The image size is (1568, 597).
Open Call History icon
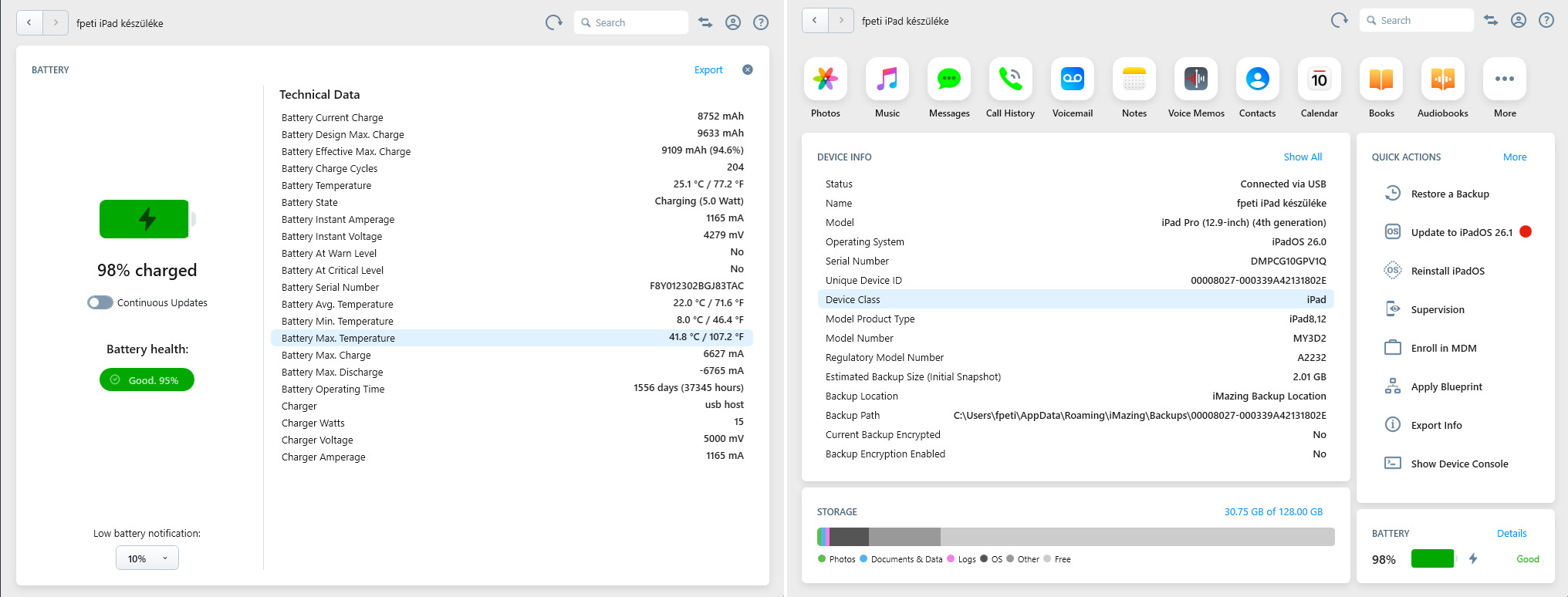[x=1010, y=79]
